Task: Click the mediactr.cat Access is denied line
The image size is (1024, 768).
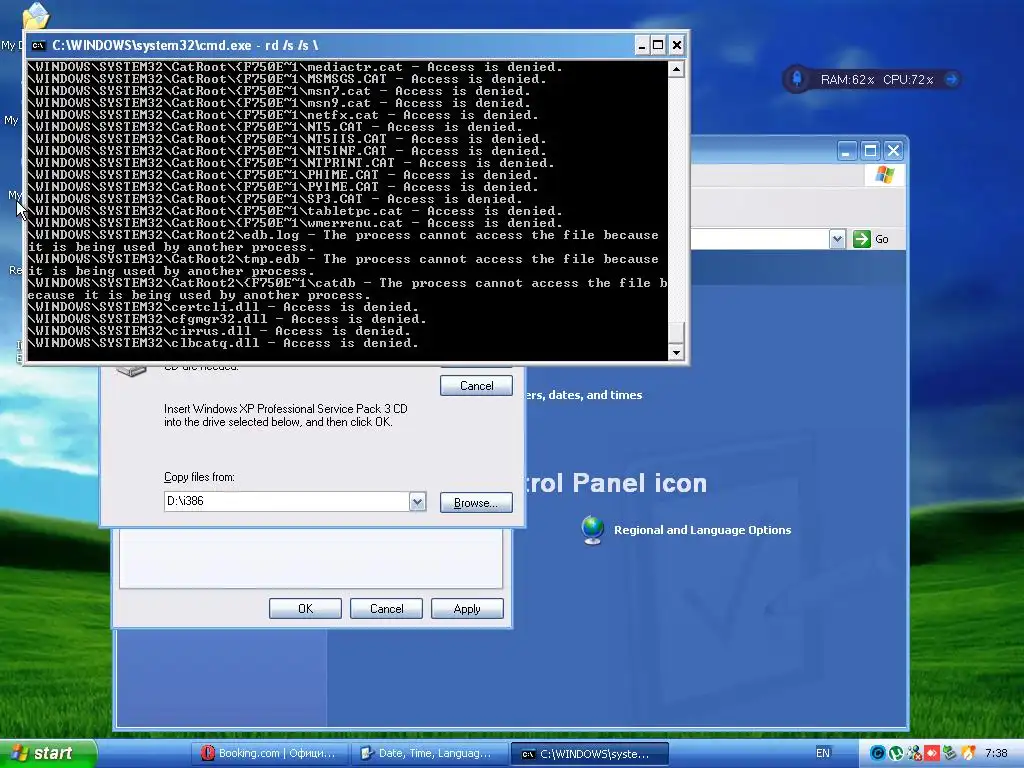Action: 295,67
